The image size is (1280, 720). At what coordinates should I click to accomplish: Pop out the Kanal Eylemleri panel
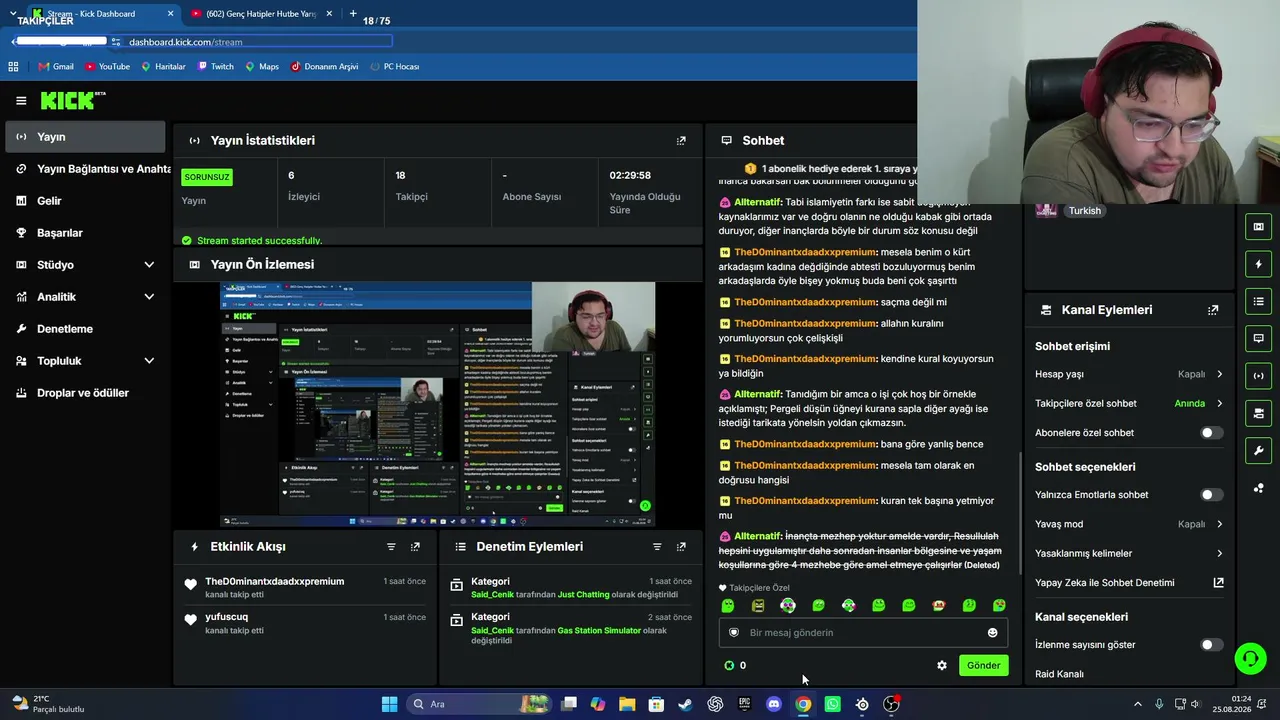pos(1213,310)
